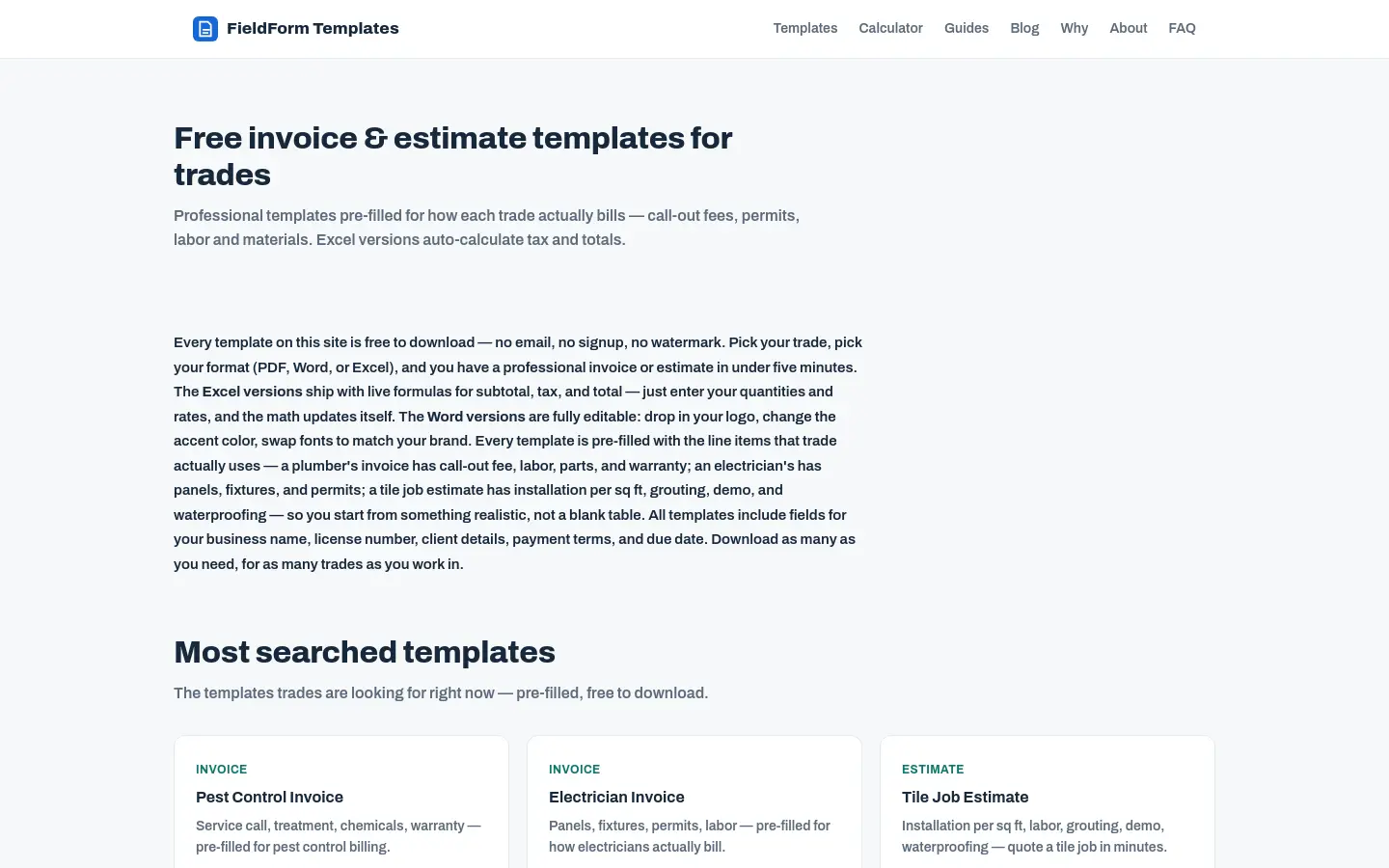This screenshot has width=1389, height=868.
Task: Click the Electrician card's 'Panels, fixtures, permits' description
Action: (x=690, y=836)
